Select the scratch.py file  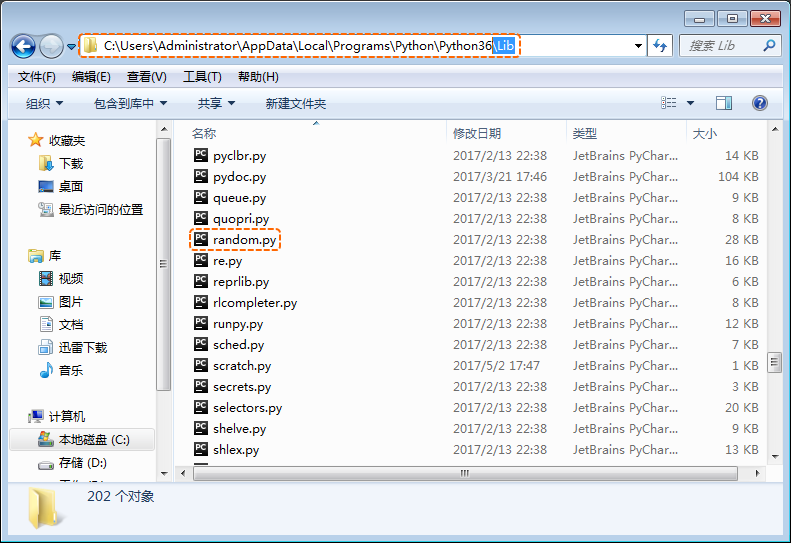tap(241, 366)
